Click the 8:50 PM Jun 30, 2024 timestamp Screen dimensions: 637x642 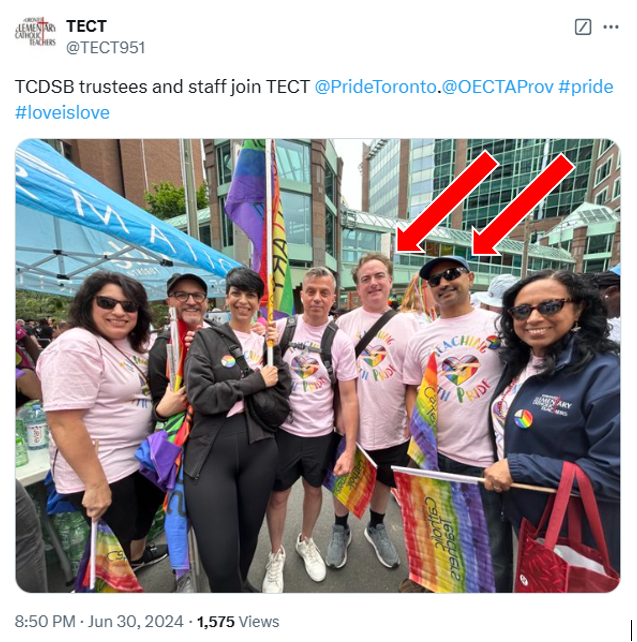pyautogui.click(x=99, y=622)
